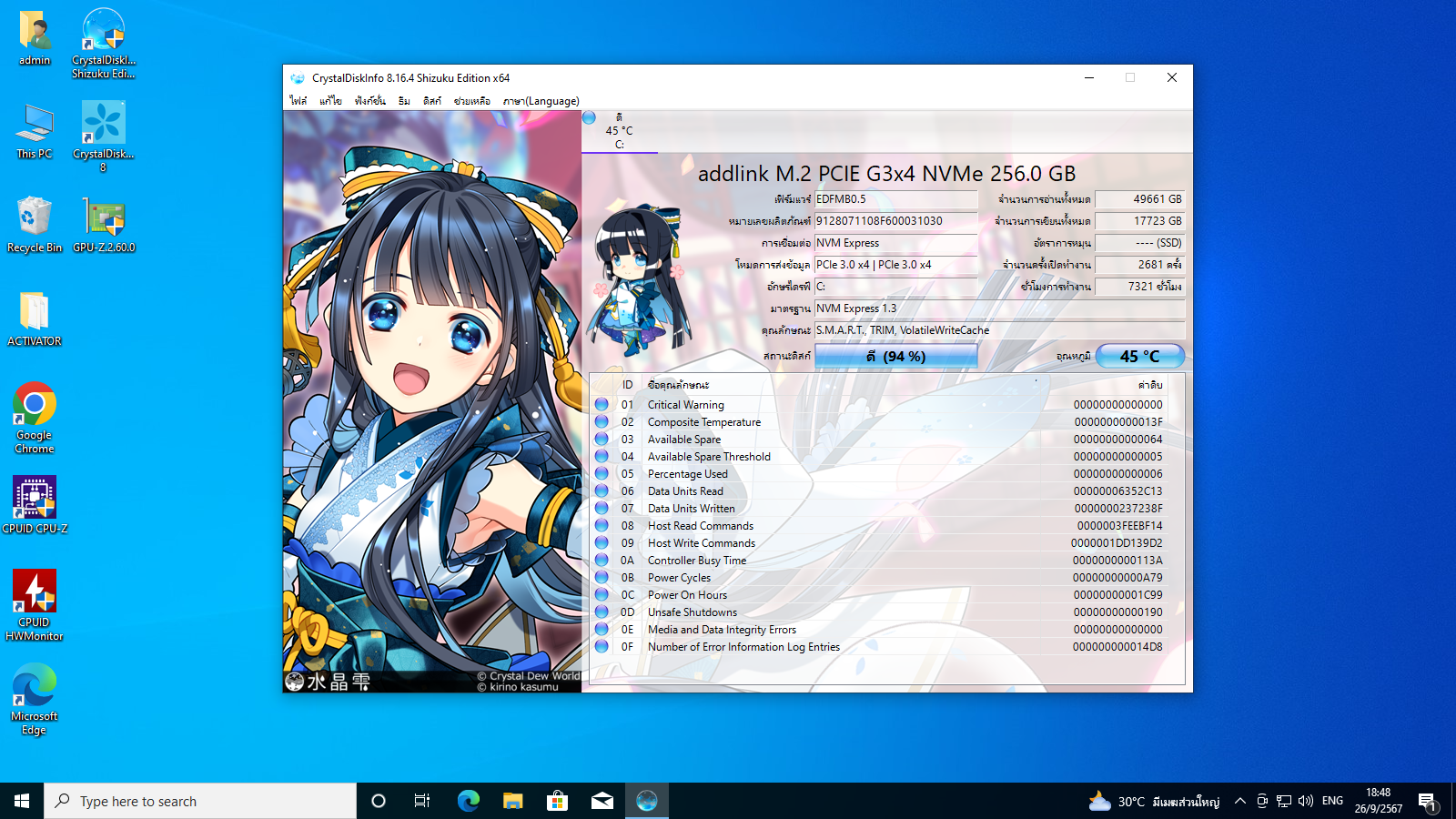Click the taskbar search box
The width and height of the screenshot is (1456, 819).
tap(200, 801)
